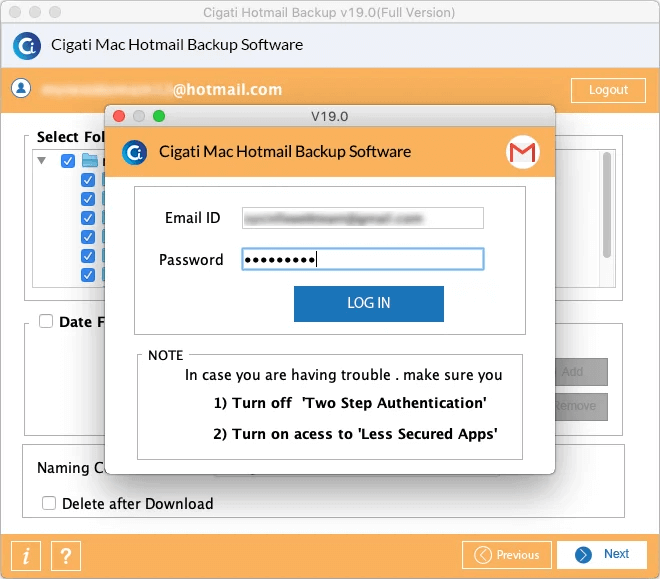The width and height of the screenshot is (660, 579).
Task: Uncheck the fourth subfolder checkbox
Action: click(x=88, y=237)
